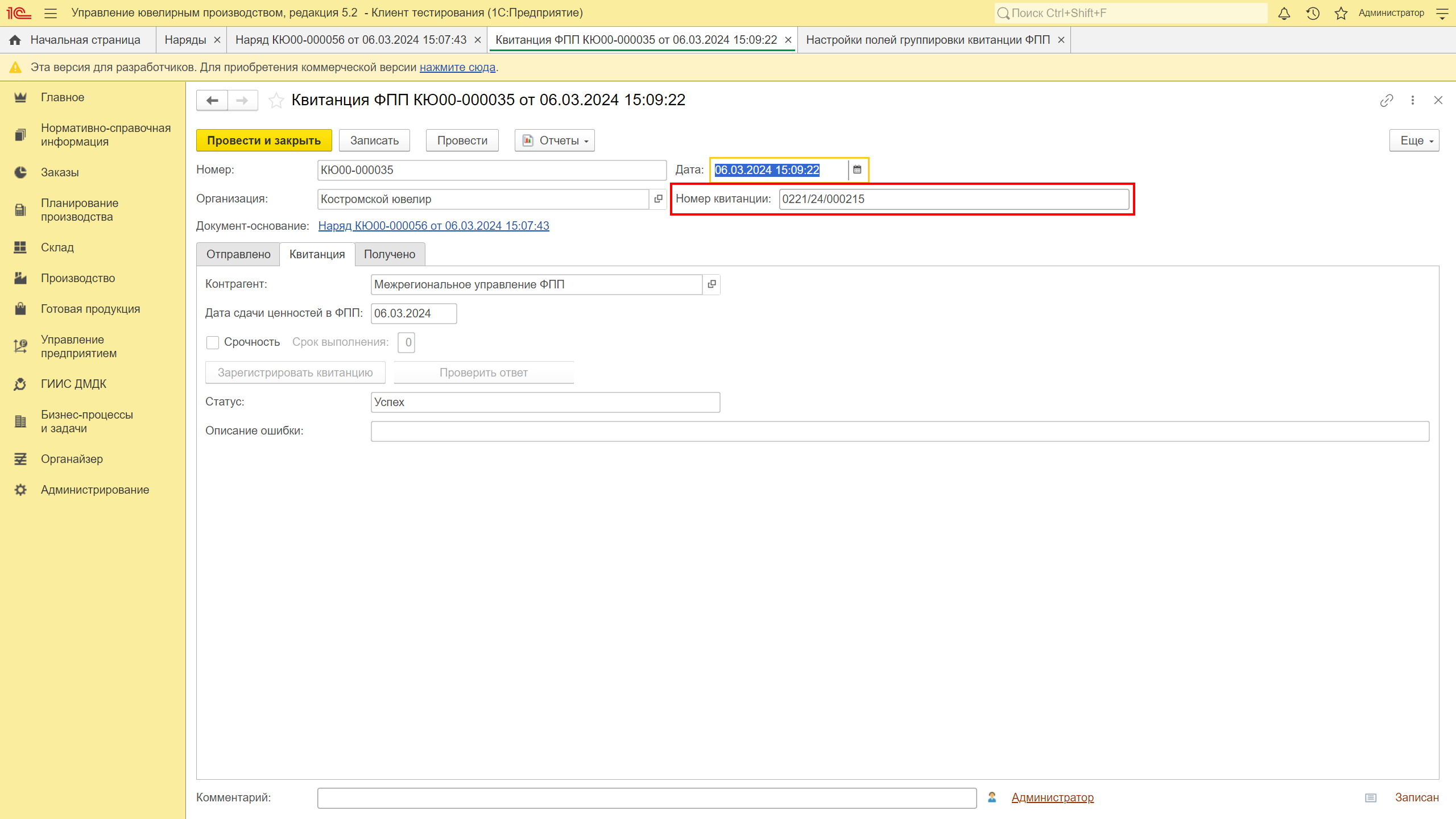
Task: Open Организация record via open icon
Action: pyautogui.click(x=658, y=199)
